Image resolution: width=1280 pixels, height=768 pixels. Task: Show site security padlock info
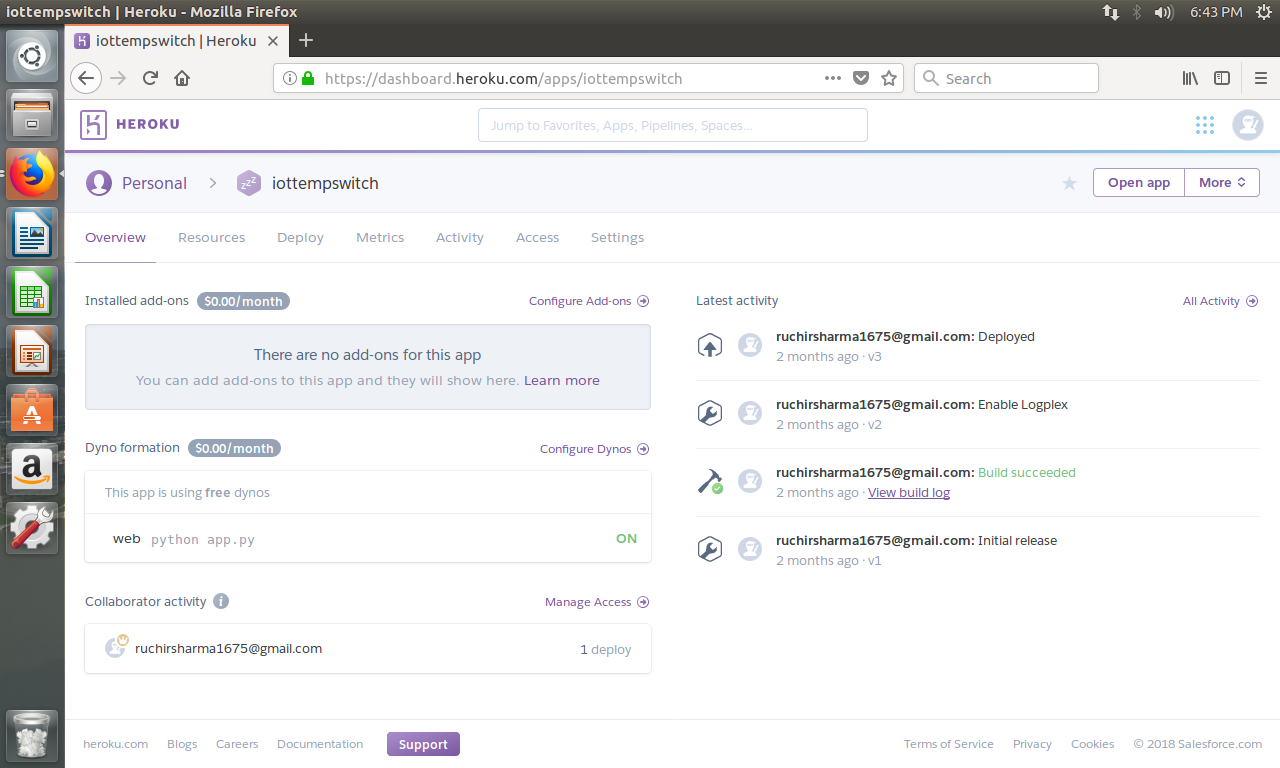click(308, 78)
